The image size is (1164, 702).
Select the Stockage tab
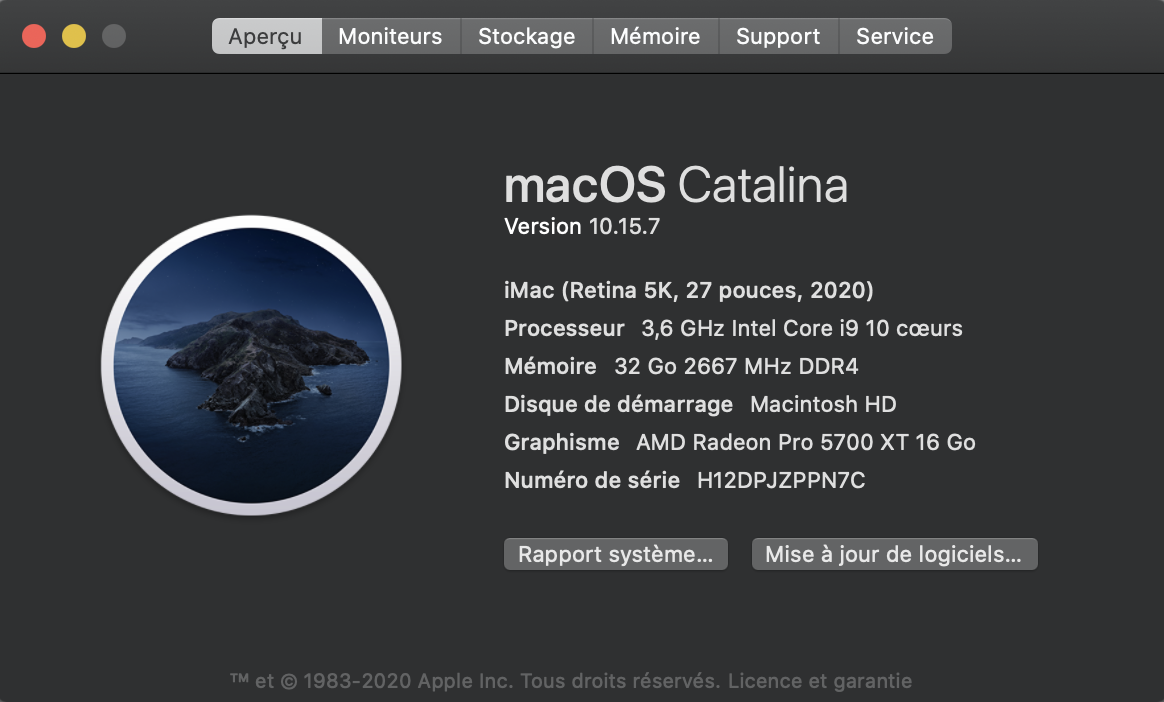pos(527,36)
